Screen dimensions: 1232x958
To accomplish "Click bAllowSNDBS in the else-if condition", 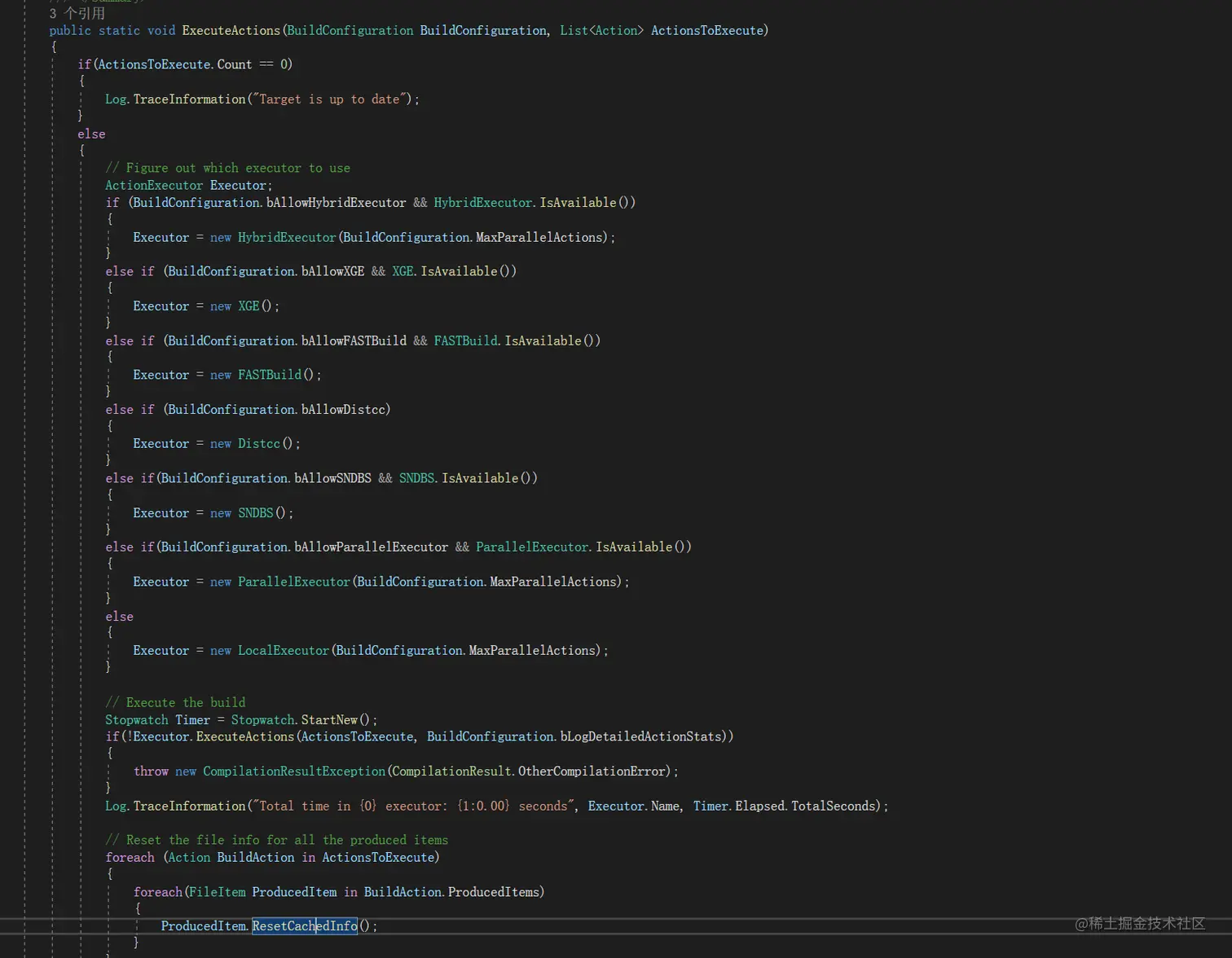I will click(x=332, y=478).
